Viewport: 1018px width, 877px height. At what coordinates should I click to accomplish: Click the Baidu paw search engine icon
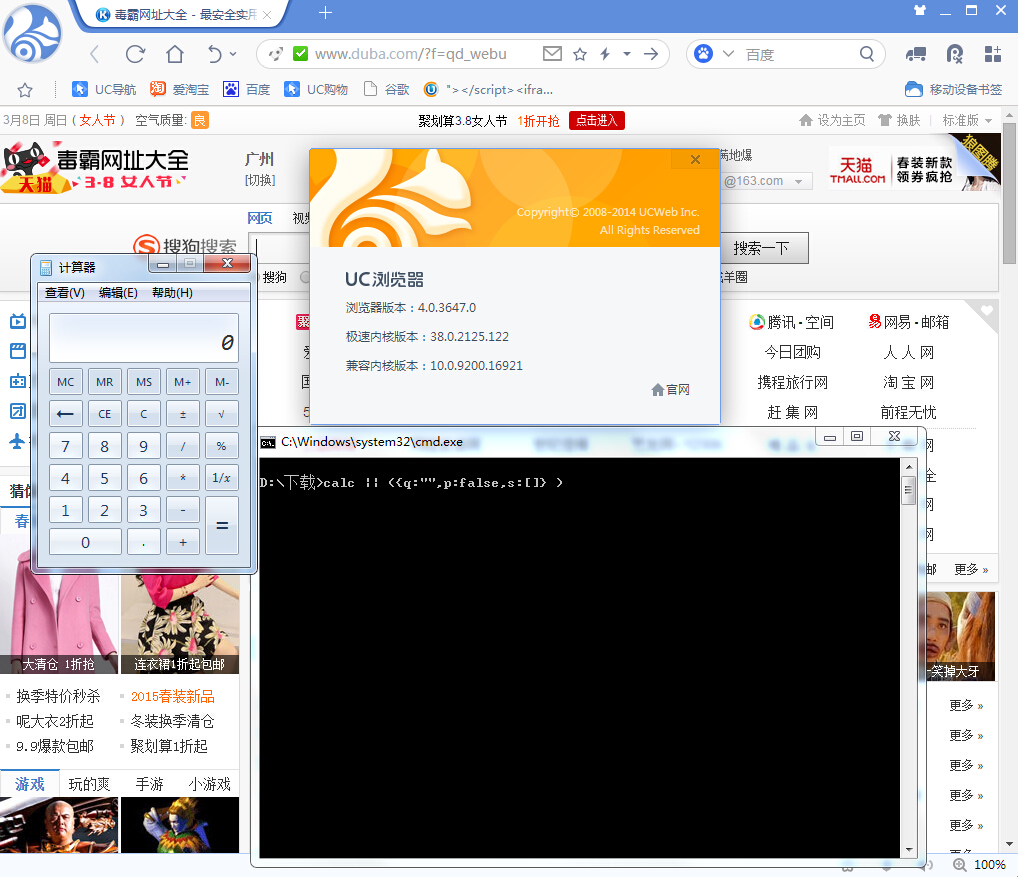click(x=704, y=54)
